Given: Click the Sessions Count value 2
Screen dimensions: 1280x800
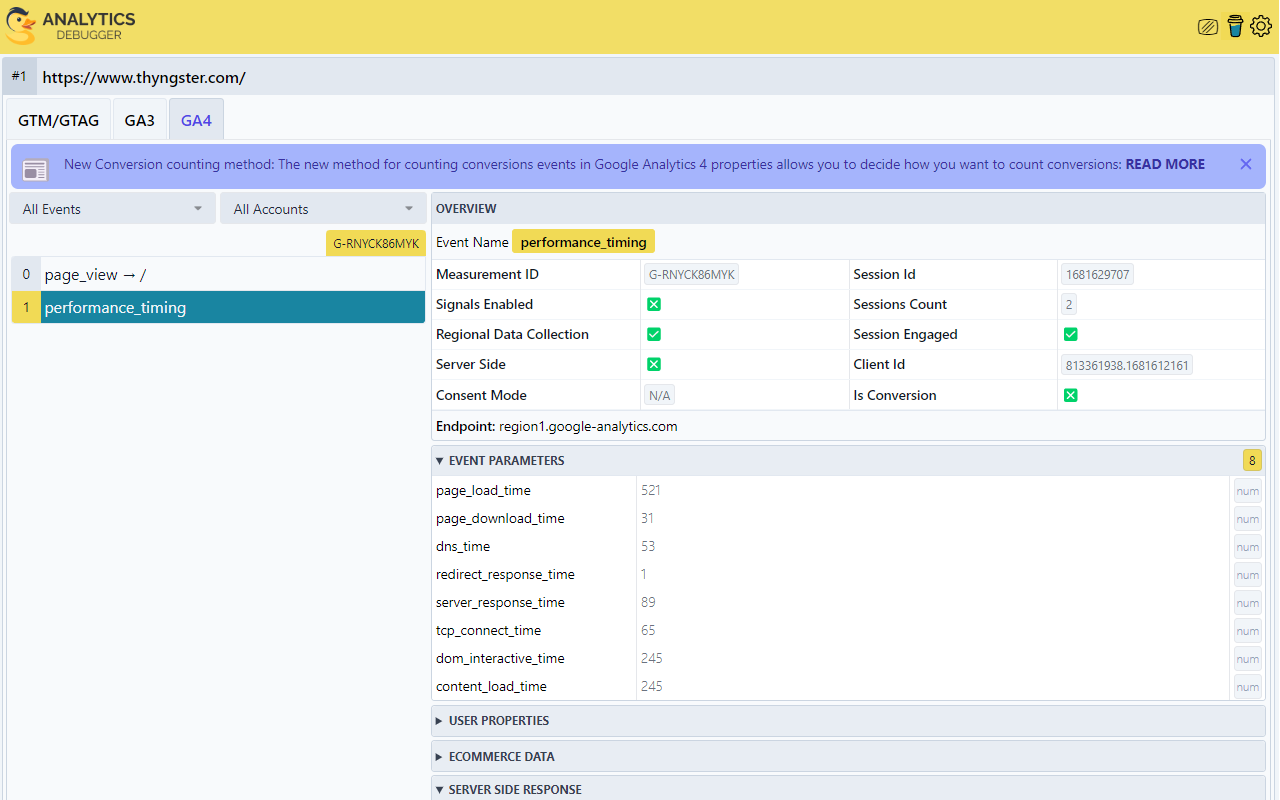Looking at the screenshot, I should (1069, 304).
